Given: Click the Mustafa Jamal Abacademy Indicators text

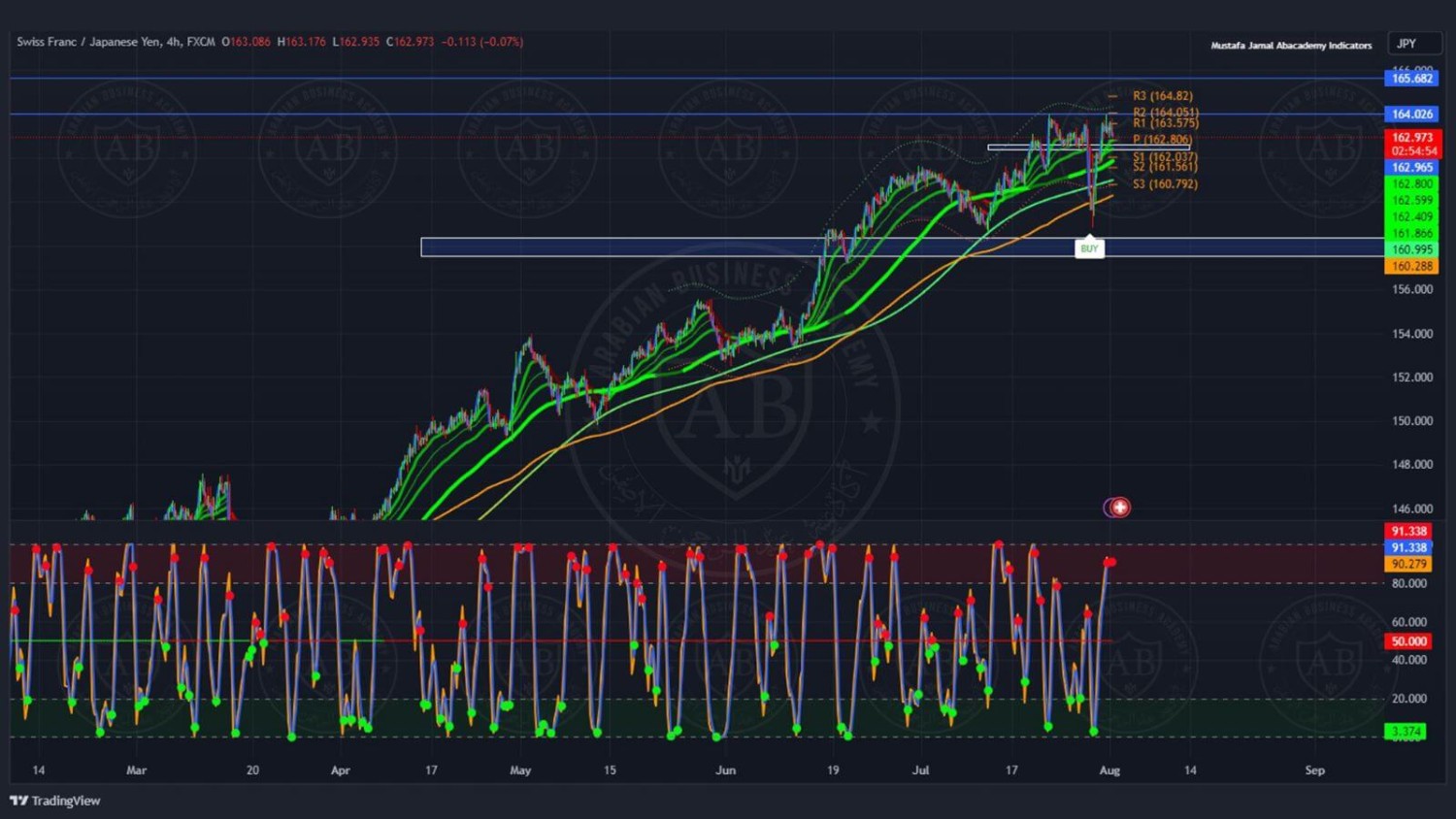Looking at the screenshot, I should (x=1291, y=46).
